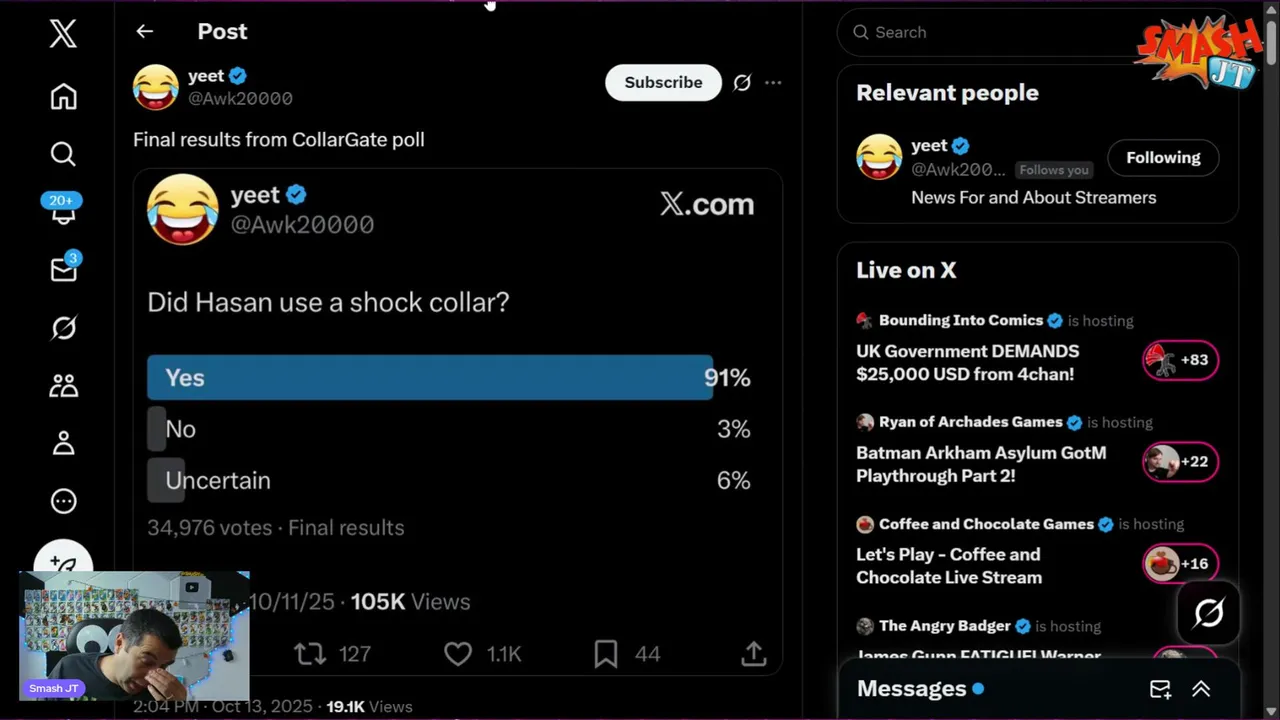Expand the Messages drawer with double chevron
Screen dimensions: 1280x720
(x=1201, y=689)
